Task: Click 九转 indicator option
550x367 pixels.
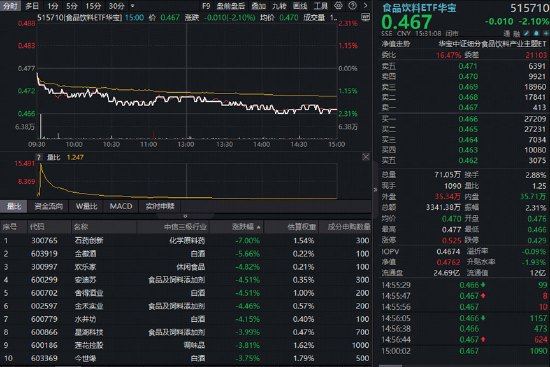Action: pyautogui.click(x=279, y=6)
